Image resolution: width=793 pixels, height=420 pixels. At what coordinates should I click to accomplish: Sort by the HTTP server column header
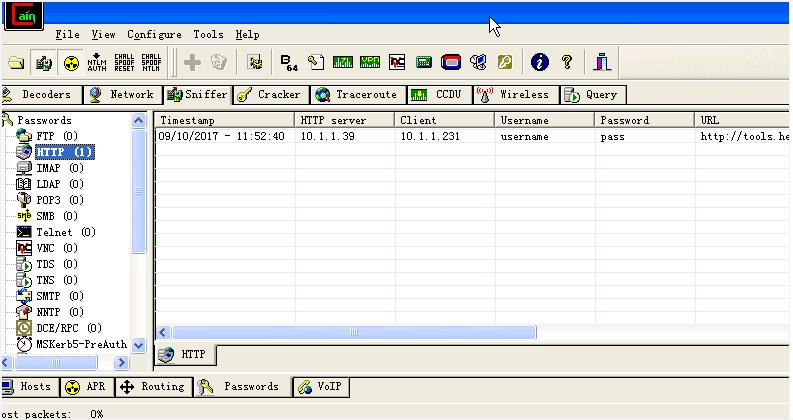(344, 120)
